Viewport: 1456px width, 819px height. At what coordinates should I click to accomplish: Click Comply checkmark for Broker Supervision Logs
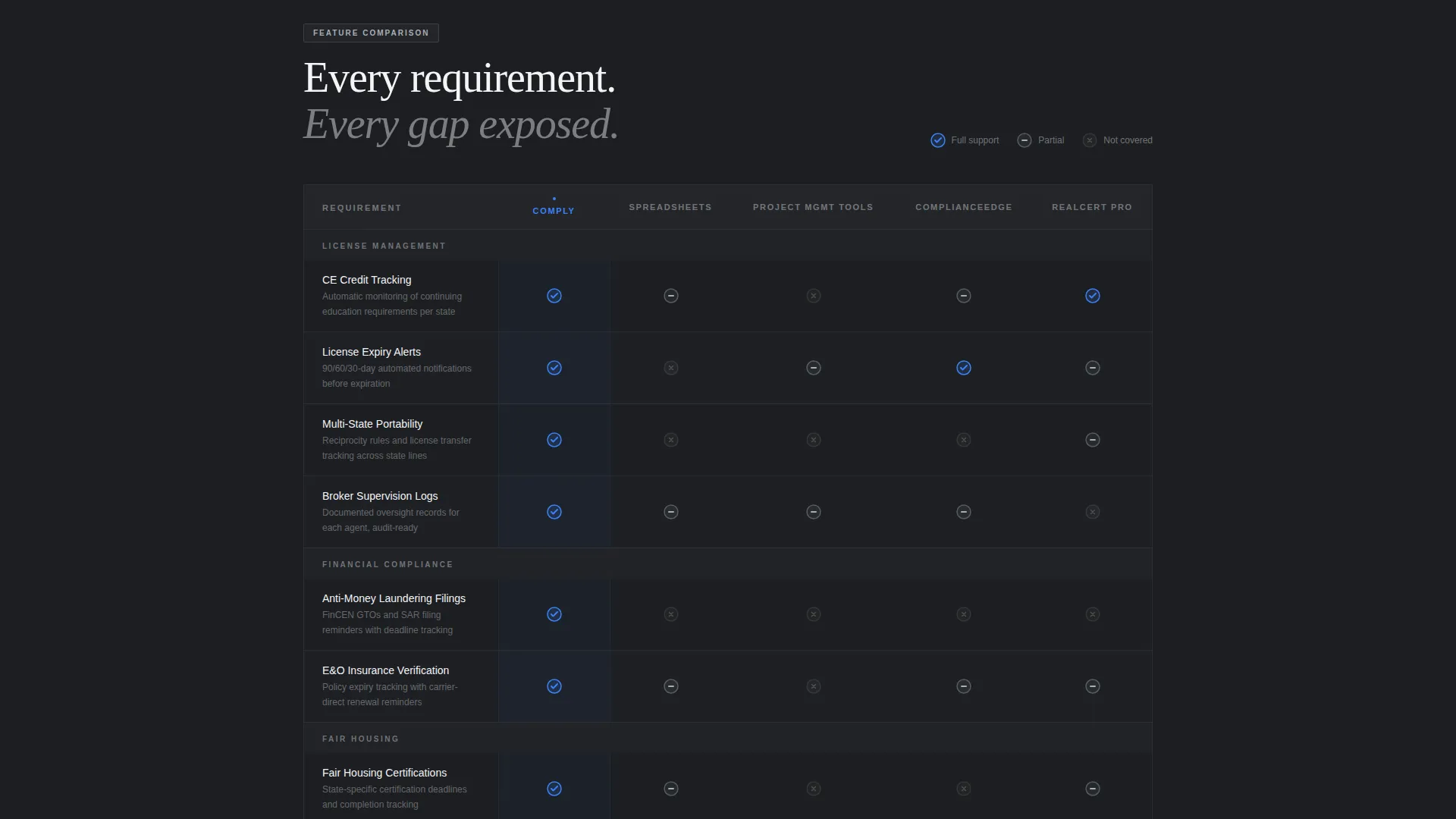[554, 512]
